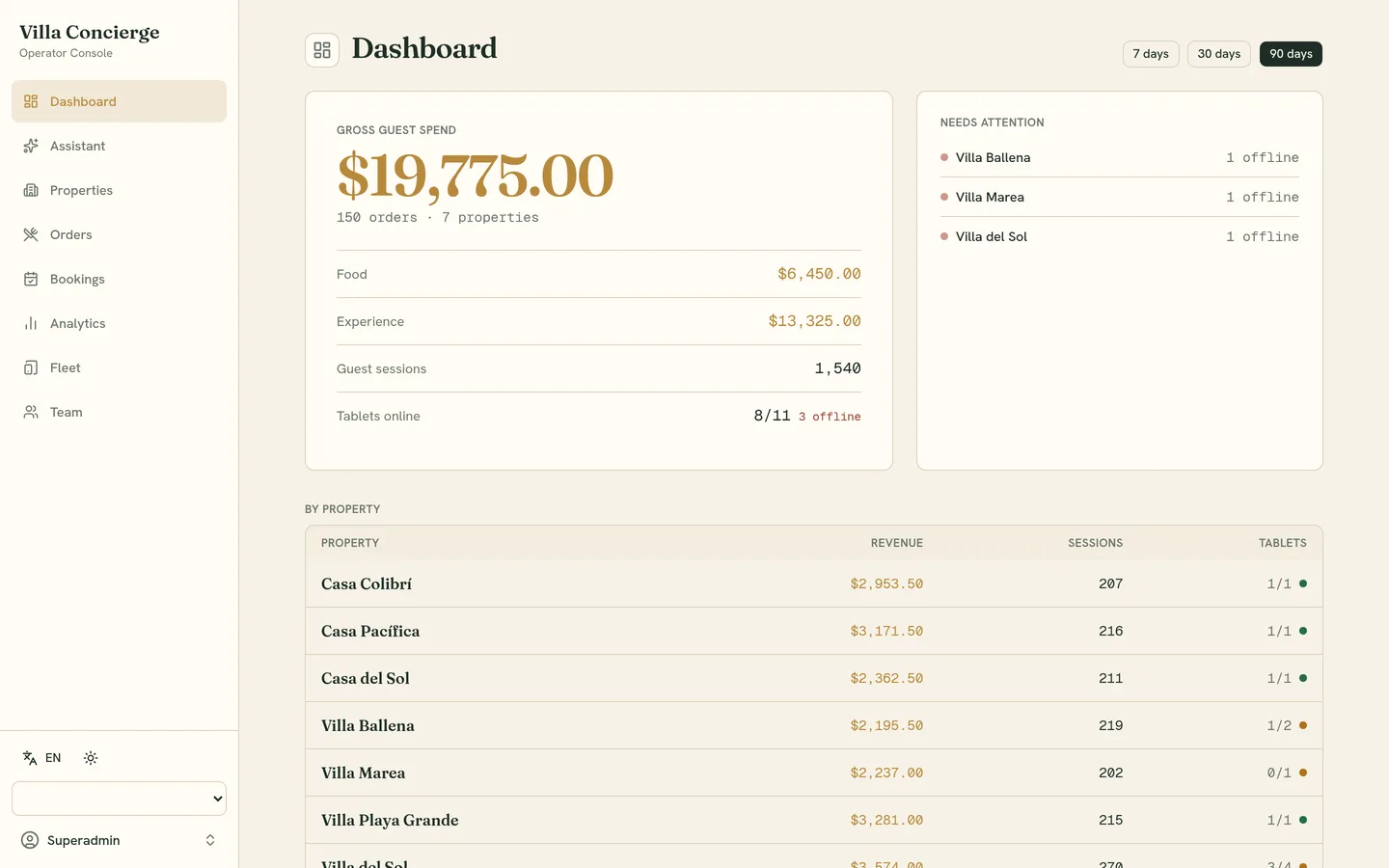Select the 30 days range

point(1219,54)
